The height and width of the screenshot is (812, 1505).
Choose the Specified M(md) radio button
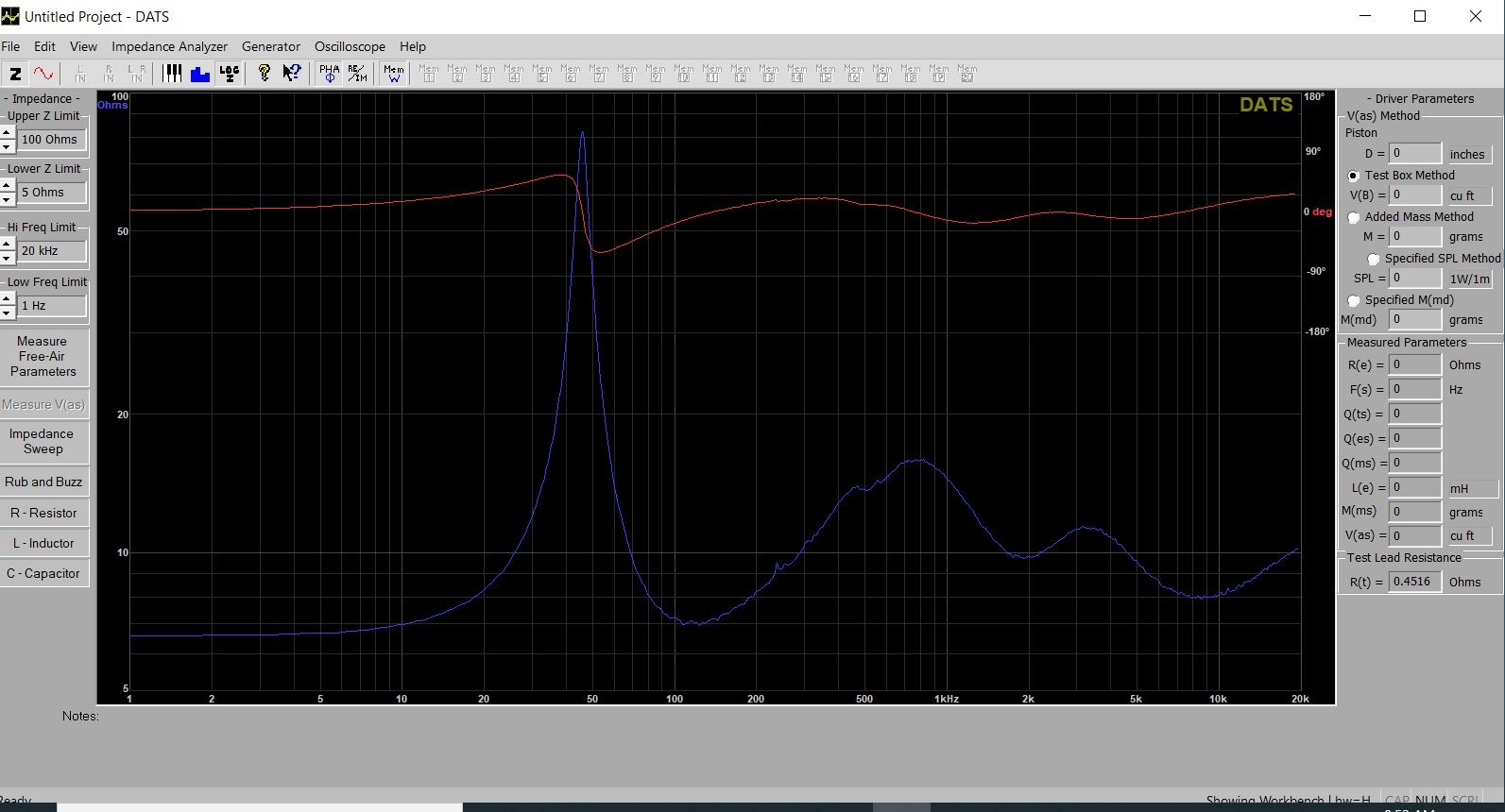click(x=1354, y=300)
